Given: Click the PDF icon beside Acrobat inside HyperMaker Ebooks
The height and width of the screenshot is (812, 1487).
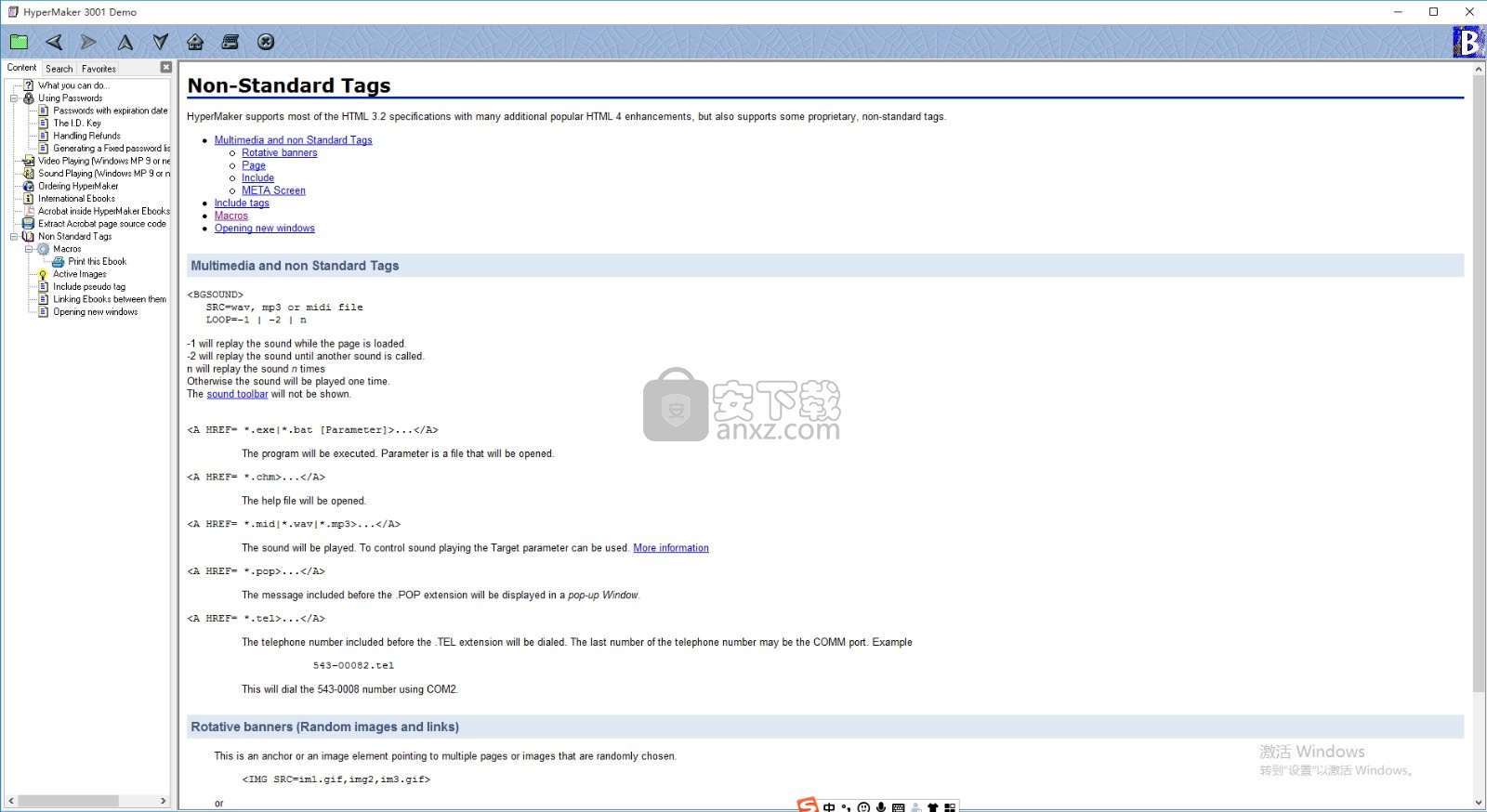Looking at the screenshot, I should (x=29, y=211).
